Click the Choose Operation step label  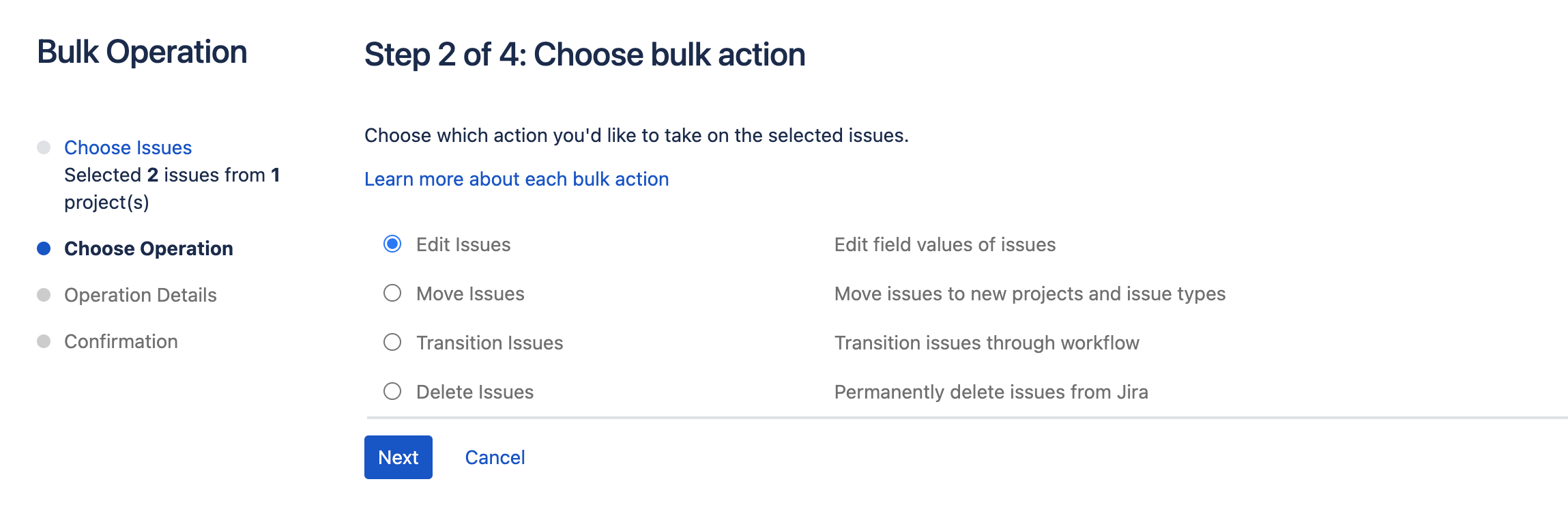tap(148, 248)
